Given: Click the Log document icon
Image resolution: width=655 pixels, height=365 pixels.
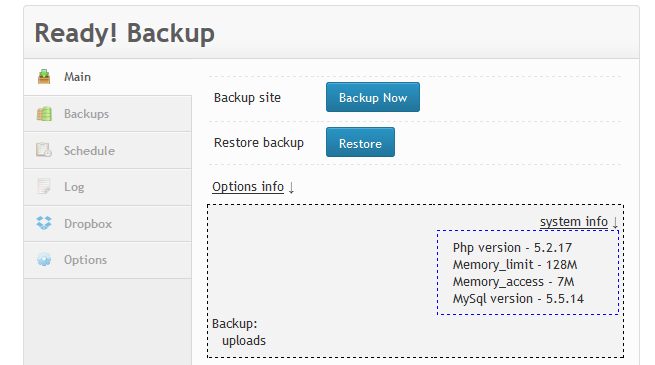Looking at the screenshot, I should tap(44, 186).
